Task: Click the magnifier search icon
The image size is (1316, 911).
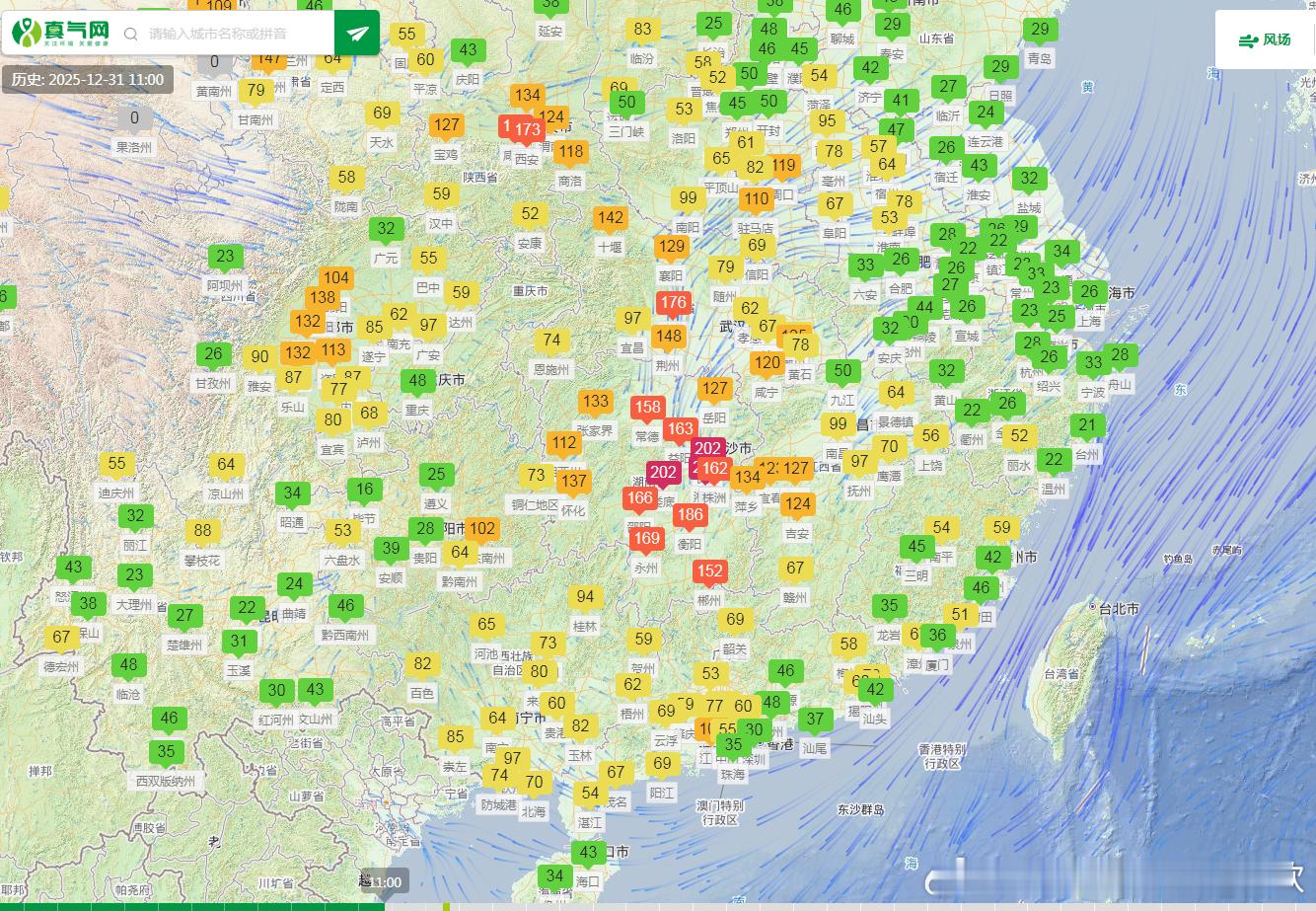Action: (130, 34)
